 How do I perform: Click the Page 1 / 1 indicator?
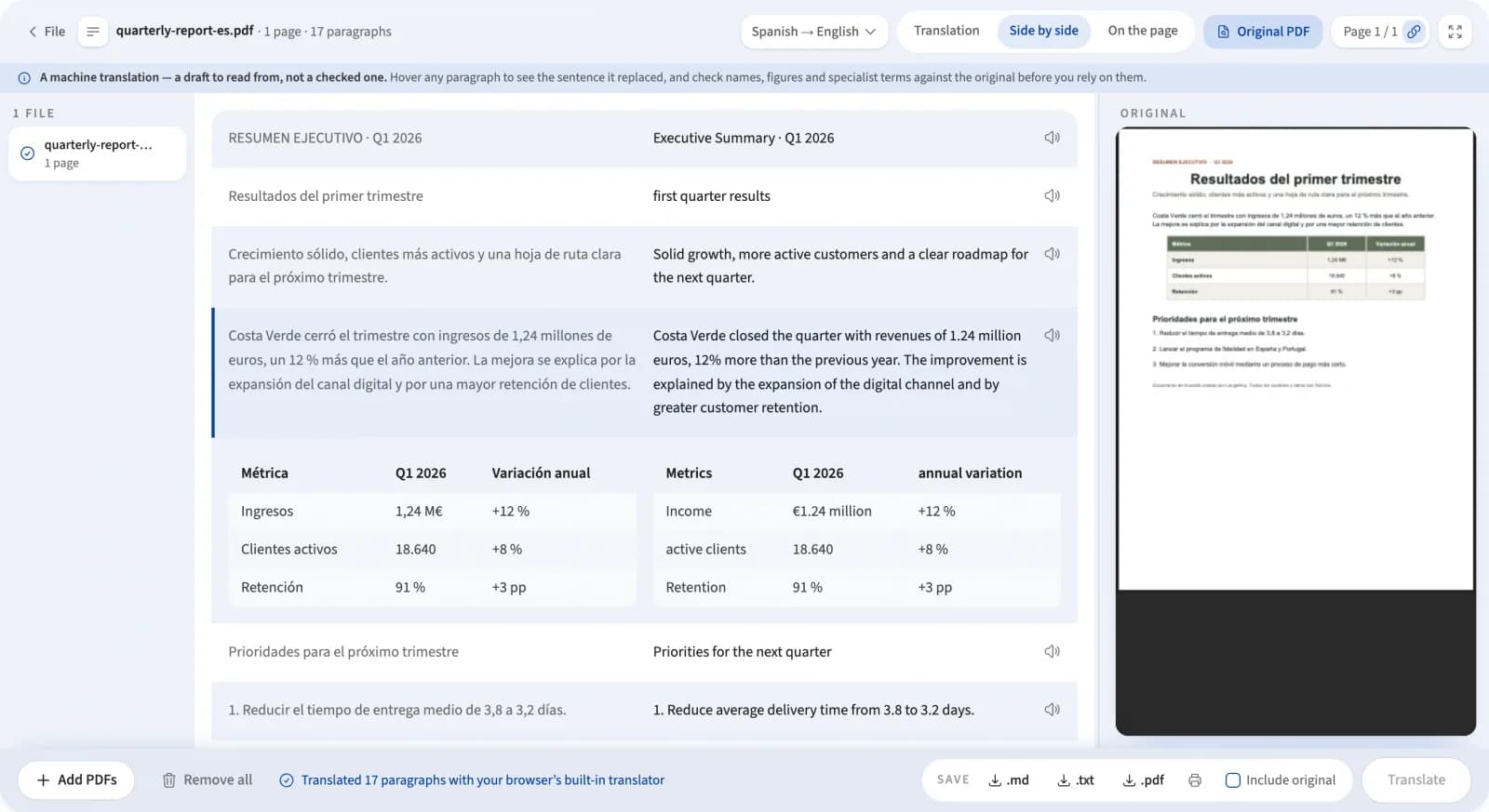point(1370,32)
